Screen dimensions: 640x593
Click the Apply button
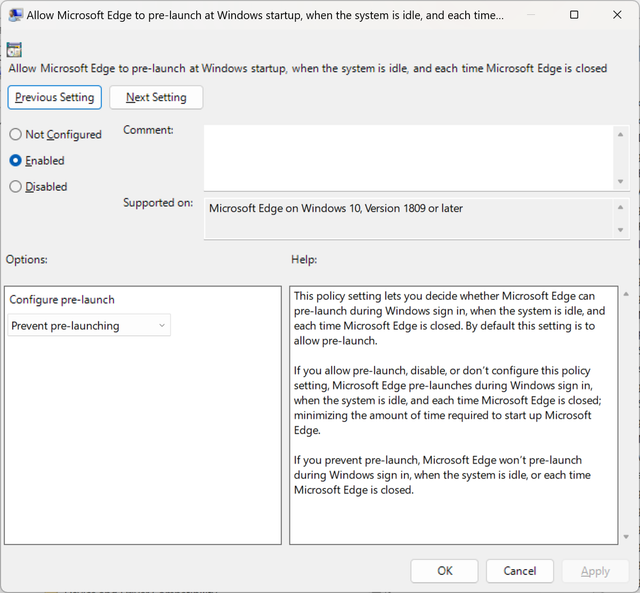tap(595, 571)
